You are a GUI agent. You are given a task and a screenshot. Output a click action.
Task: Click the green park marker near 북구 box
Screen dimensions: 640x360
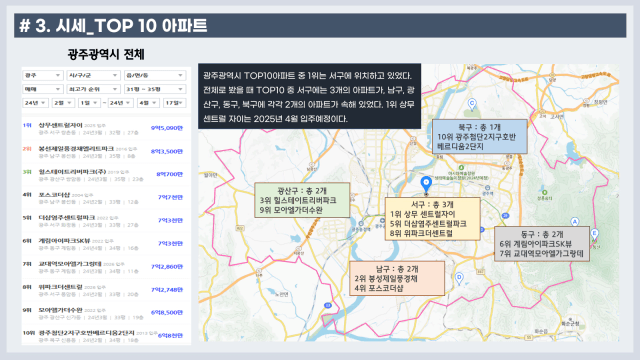click(461, 168)
